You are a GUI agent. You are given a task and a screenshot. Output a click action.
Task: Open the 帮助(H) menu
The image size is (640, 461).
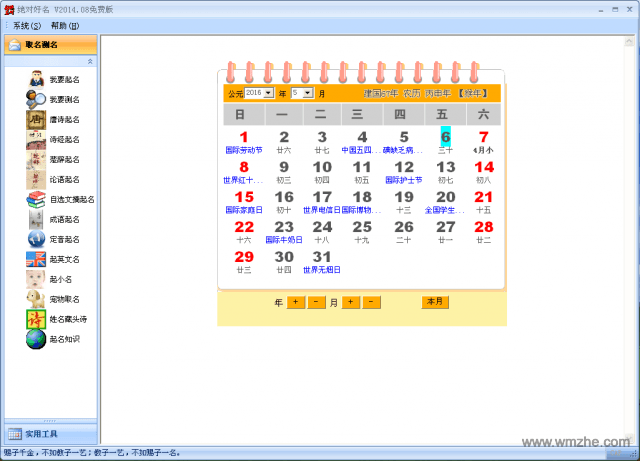(65, 25)
